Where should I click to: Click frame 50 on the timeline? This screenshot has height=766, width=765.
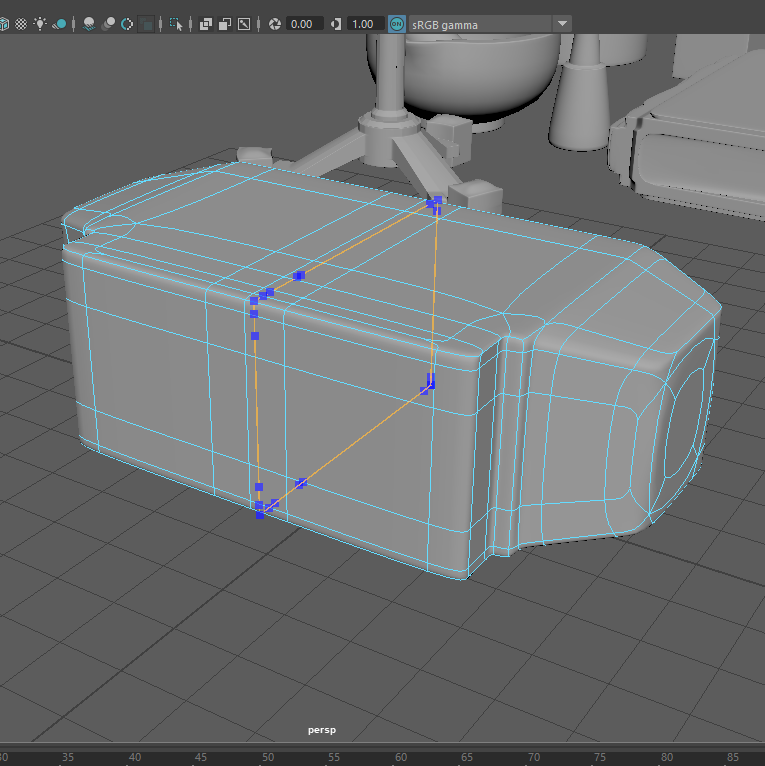tap(268, 757)
